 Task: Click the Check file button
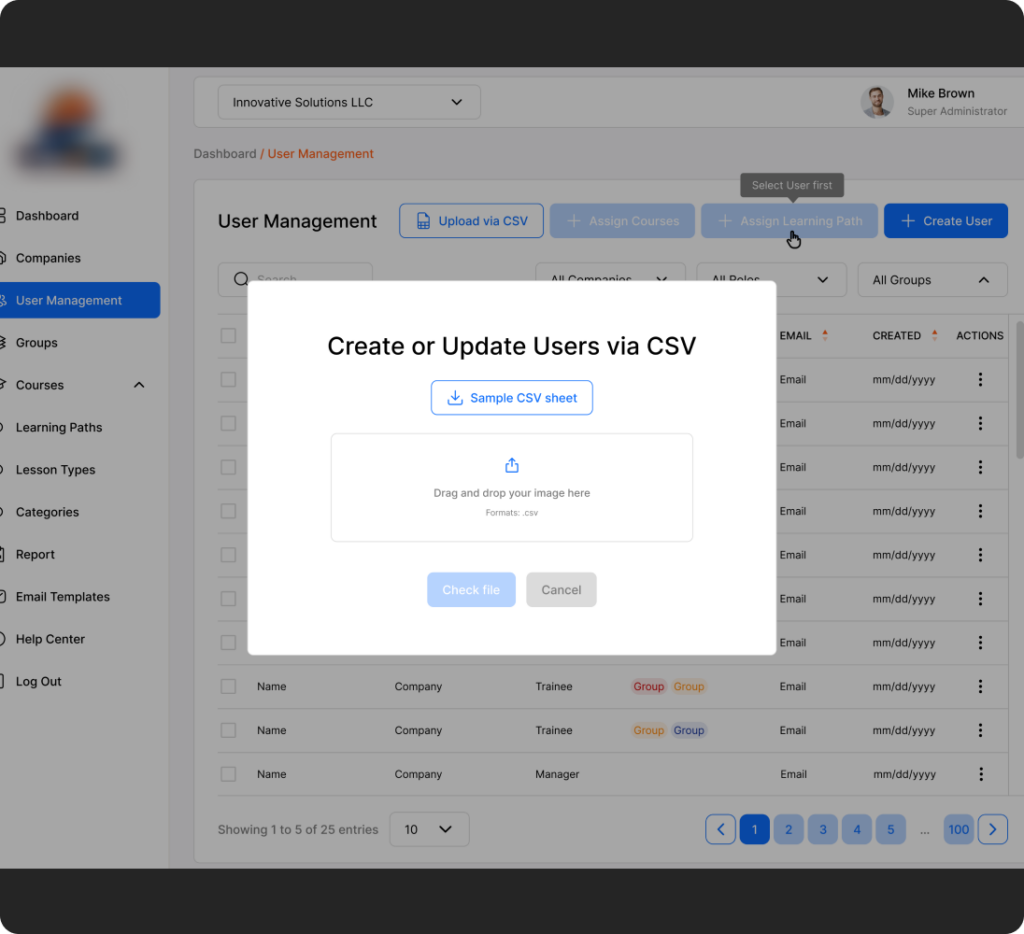471,590
